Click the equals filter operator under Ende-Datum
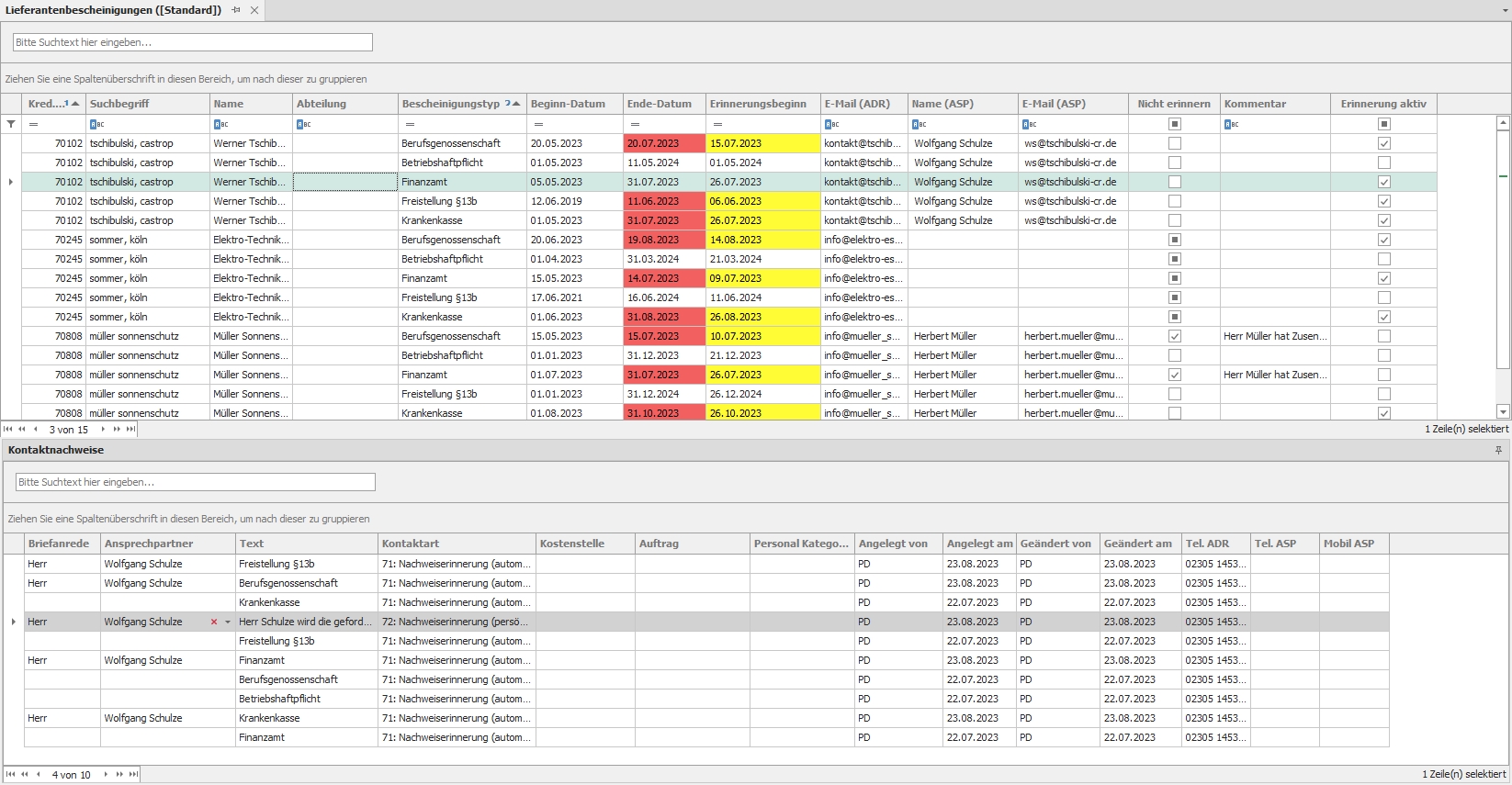Image resolution: width=1512 pixels, height=785 pixels. 635,124
